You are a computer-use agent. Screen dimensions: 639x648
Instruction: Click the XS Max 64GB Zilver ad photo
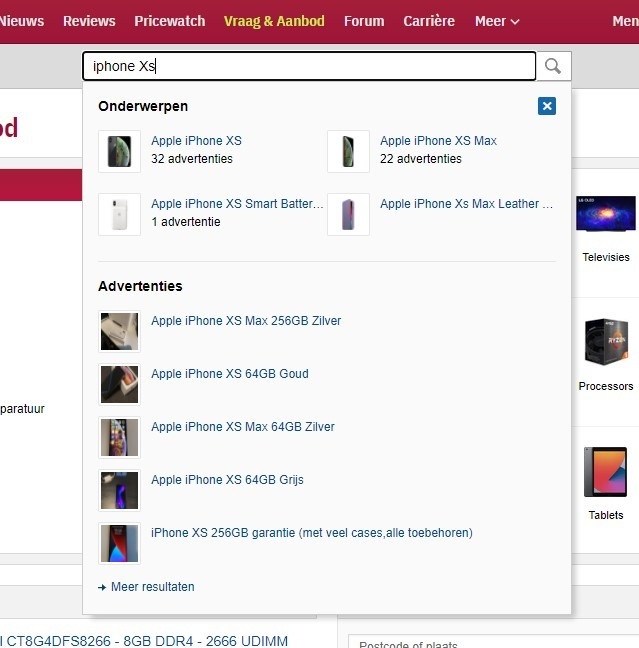point(119,437)
